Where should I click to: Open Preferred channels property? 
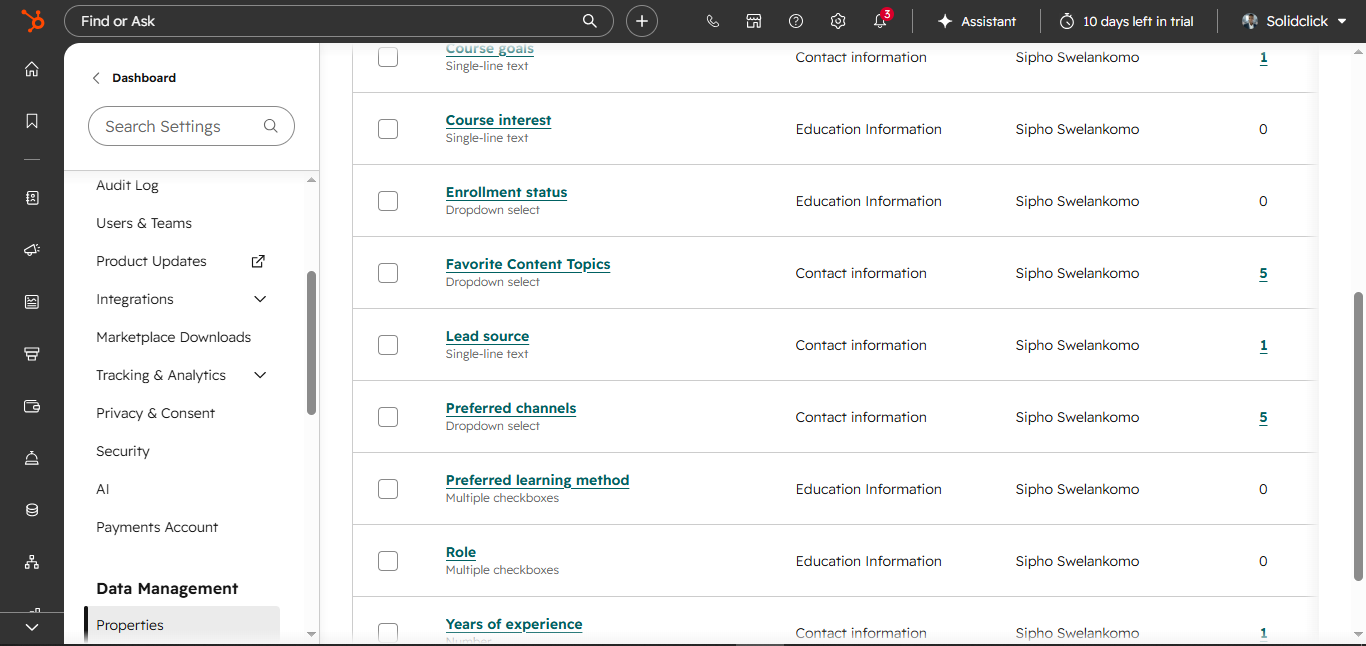(511, 408)
